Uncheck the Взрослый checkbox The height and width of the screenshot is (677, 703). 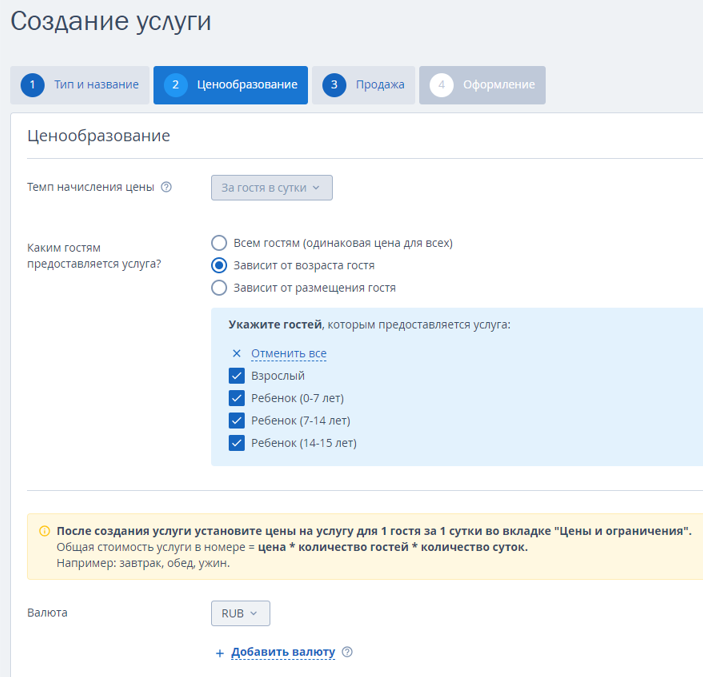coord(237,376)
